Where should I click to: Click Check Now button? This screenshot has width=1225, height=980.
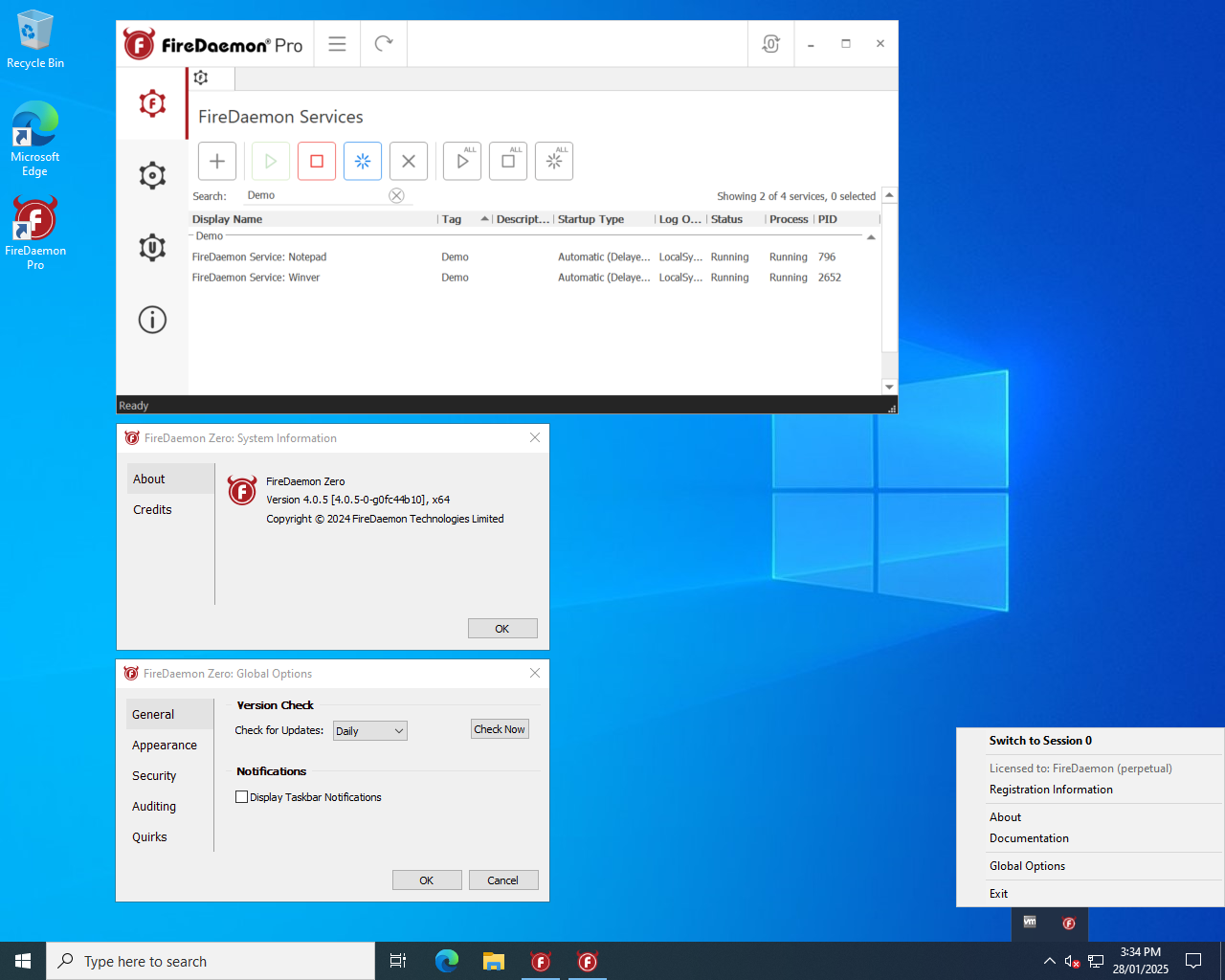[500, 729]
